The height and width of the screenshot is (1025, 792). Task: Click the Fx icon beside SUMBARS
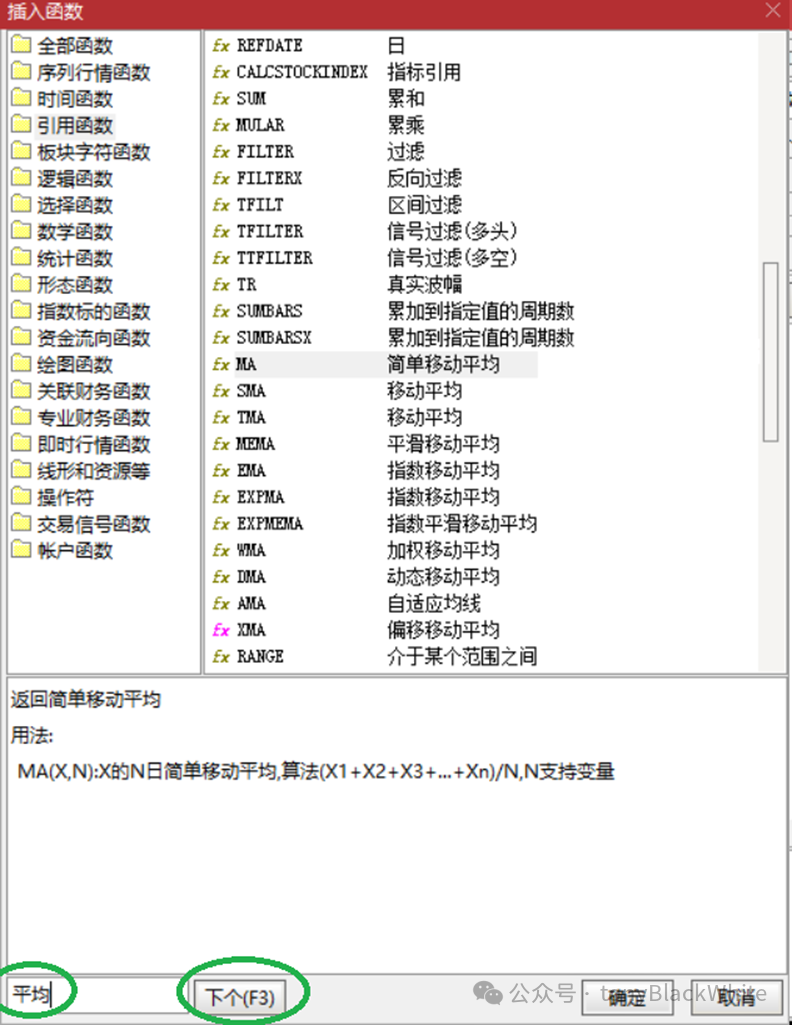(221, 311)
